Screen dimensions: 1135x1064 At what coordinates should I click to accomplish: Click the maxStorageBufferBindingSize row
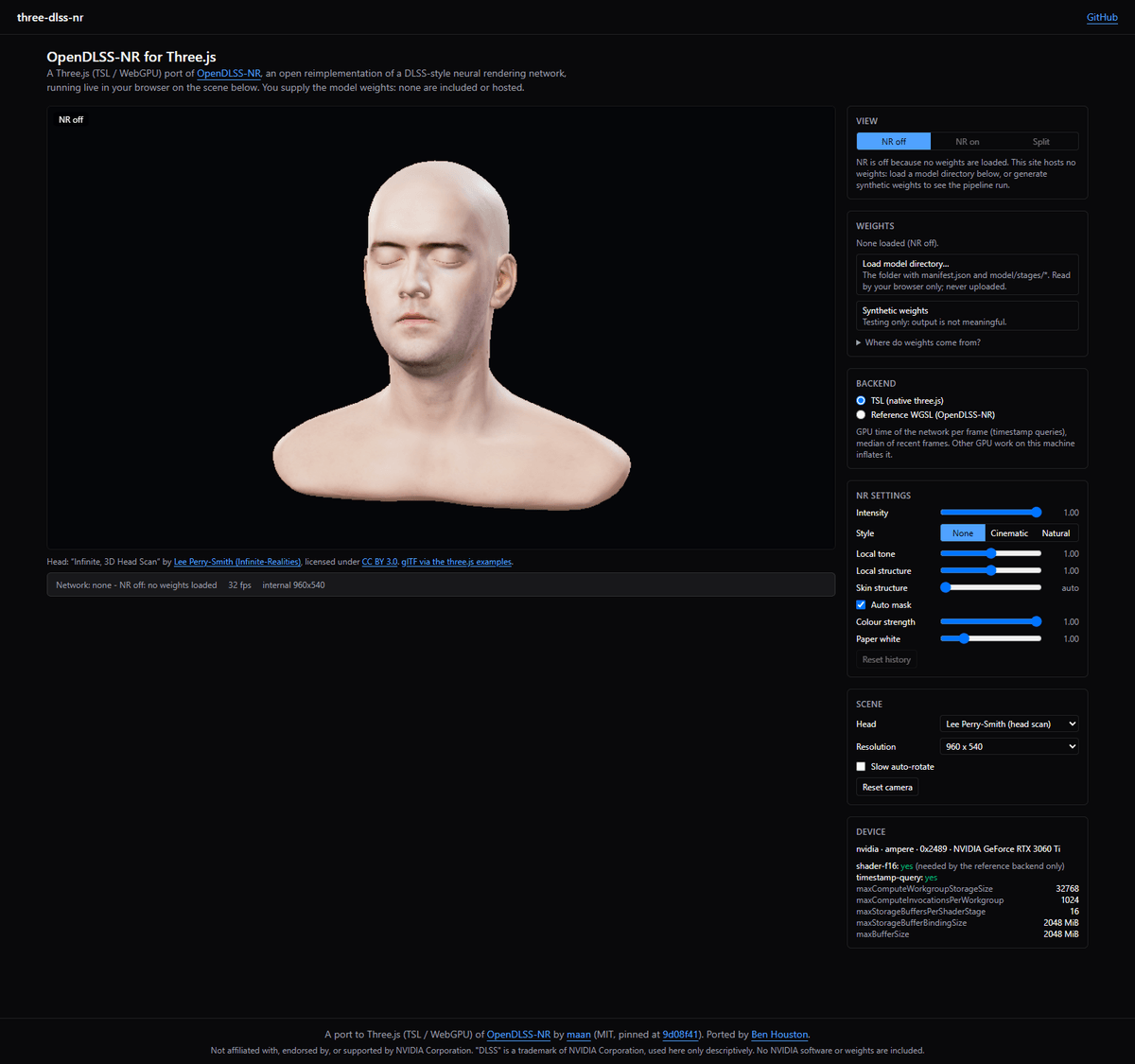click(x=967, y=923)
